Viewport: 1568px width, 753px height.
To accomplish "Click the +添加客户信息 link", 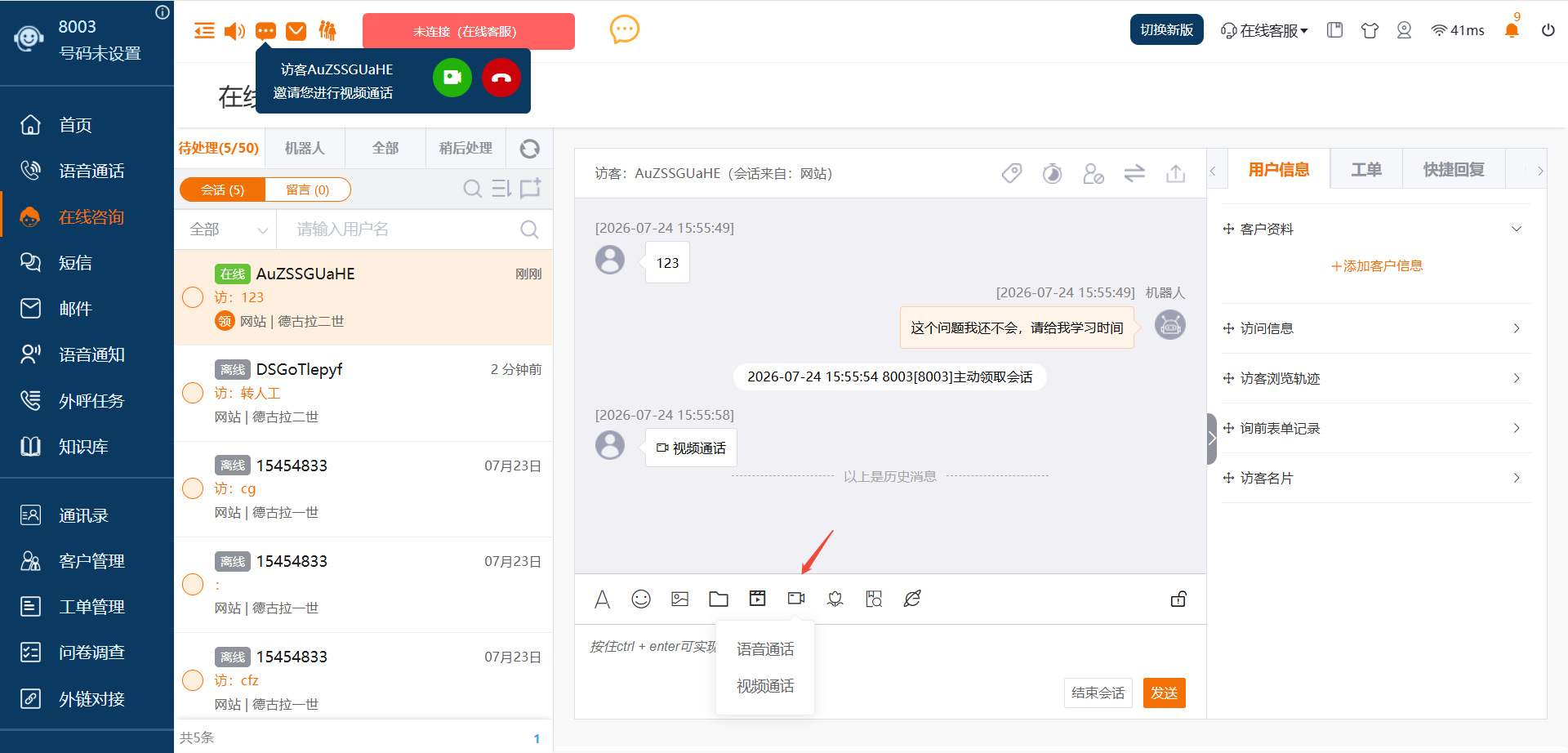I will point(1377,265).
